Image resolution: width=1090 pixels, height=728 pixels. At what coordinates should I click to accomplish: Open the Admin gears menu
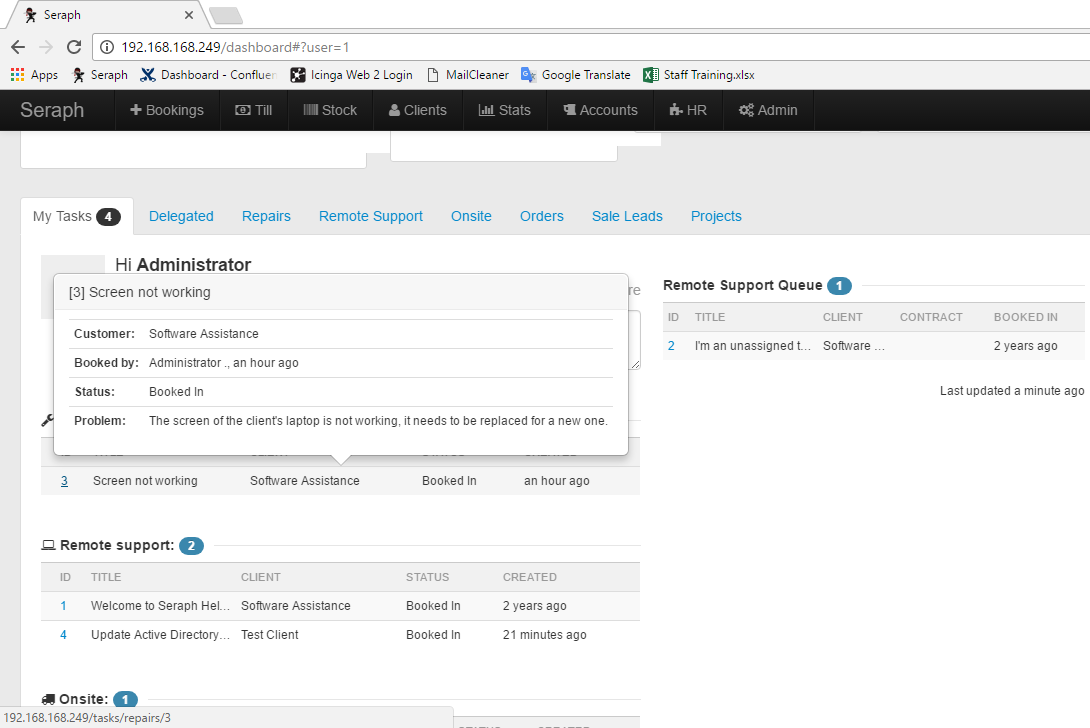pos(768,110)
